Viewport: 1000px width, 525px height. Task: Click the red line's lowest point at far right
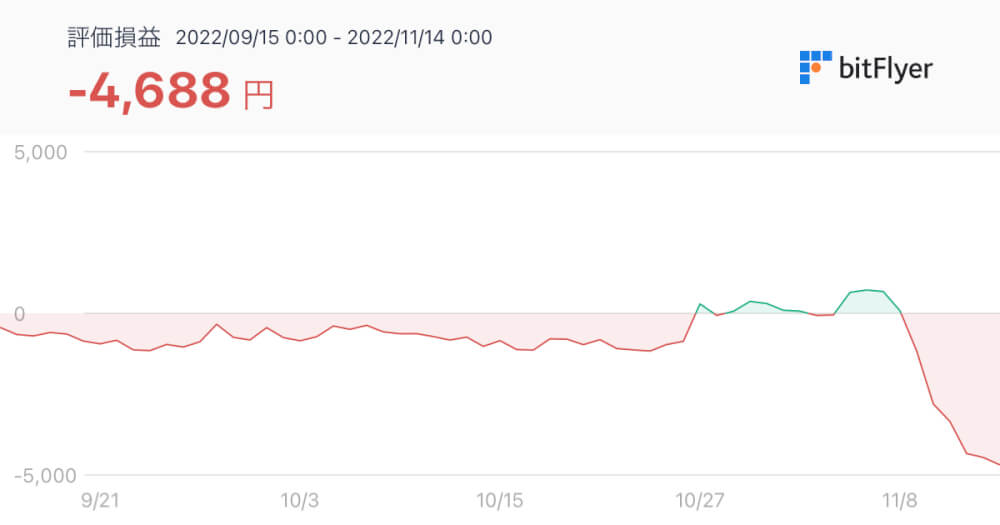click(x=997, y=464)
